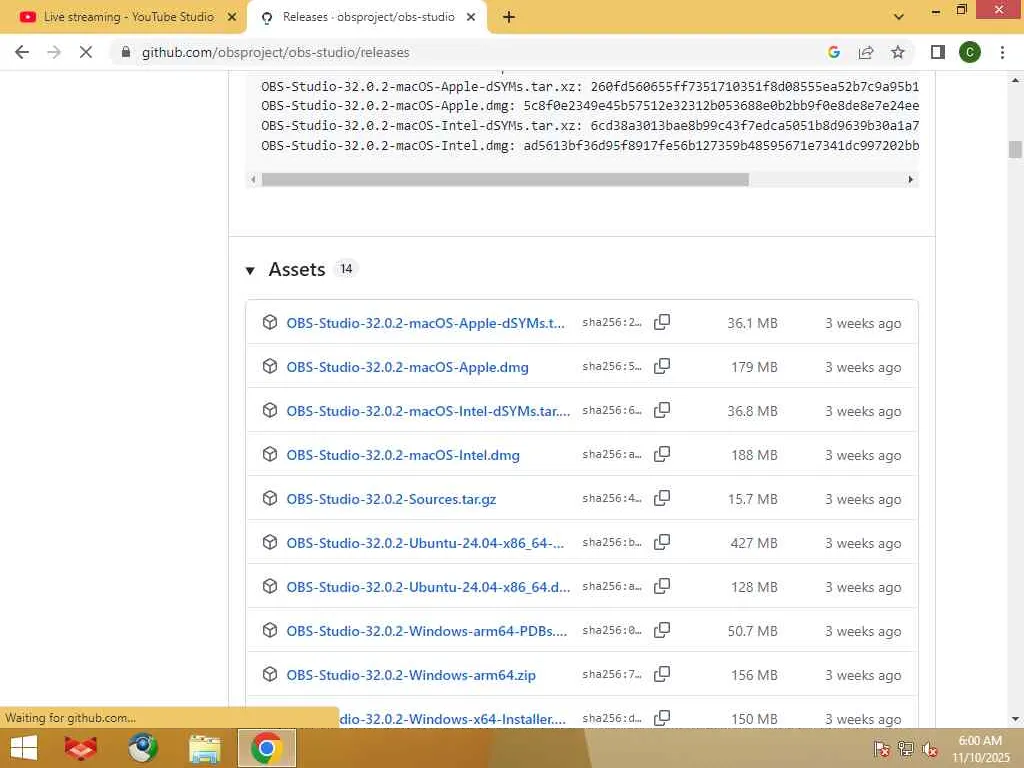The width and height of the screenshot is (1024, 768).
Task: Switch to Live streaming YouTube Studio tab
Action: [123, 17]
